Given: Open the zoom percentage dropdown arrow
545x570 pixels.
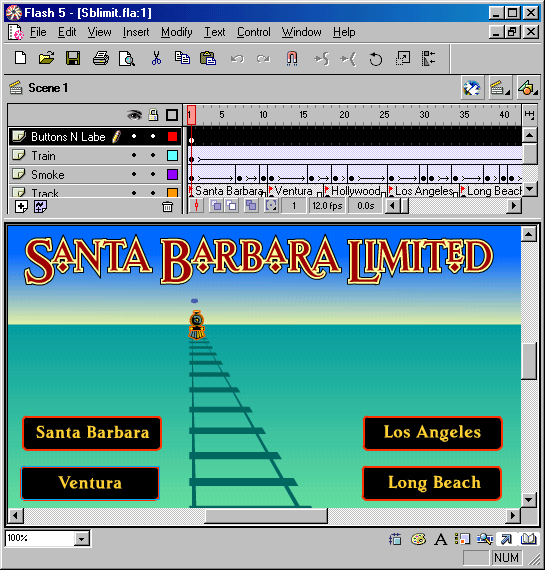Looking at the screenshot, I should click(x=81, y=538).
